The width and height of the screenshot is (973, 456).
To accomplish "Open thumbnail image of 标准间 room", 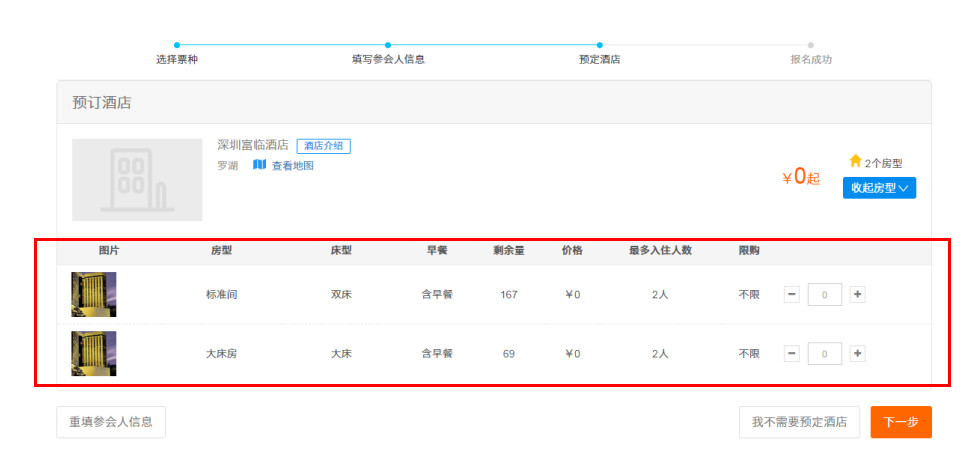I will point(94,294).
